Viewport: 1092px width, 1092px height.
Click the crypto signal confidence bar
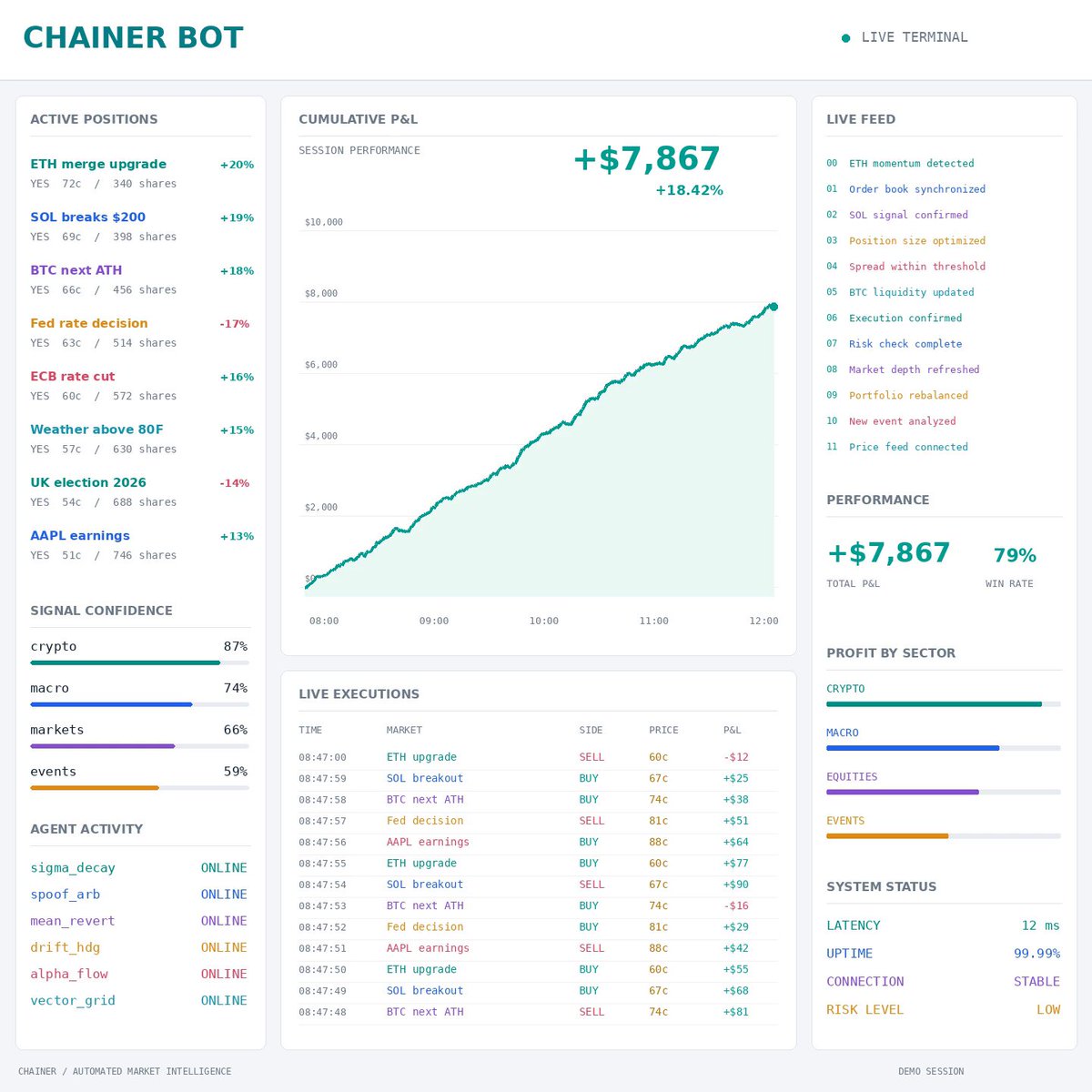point(139,662)
